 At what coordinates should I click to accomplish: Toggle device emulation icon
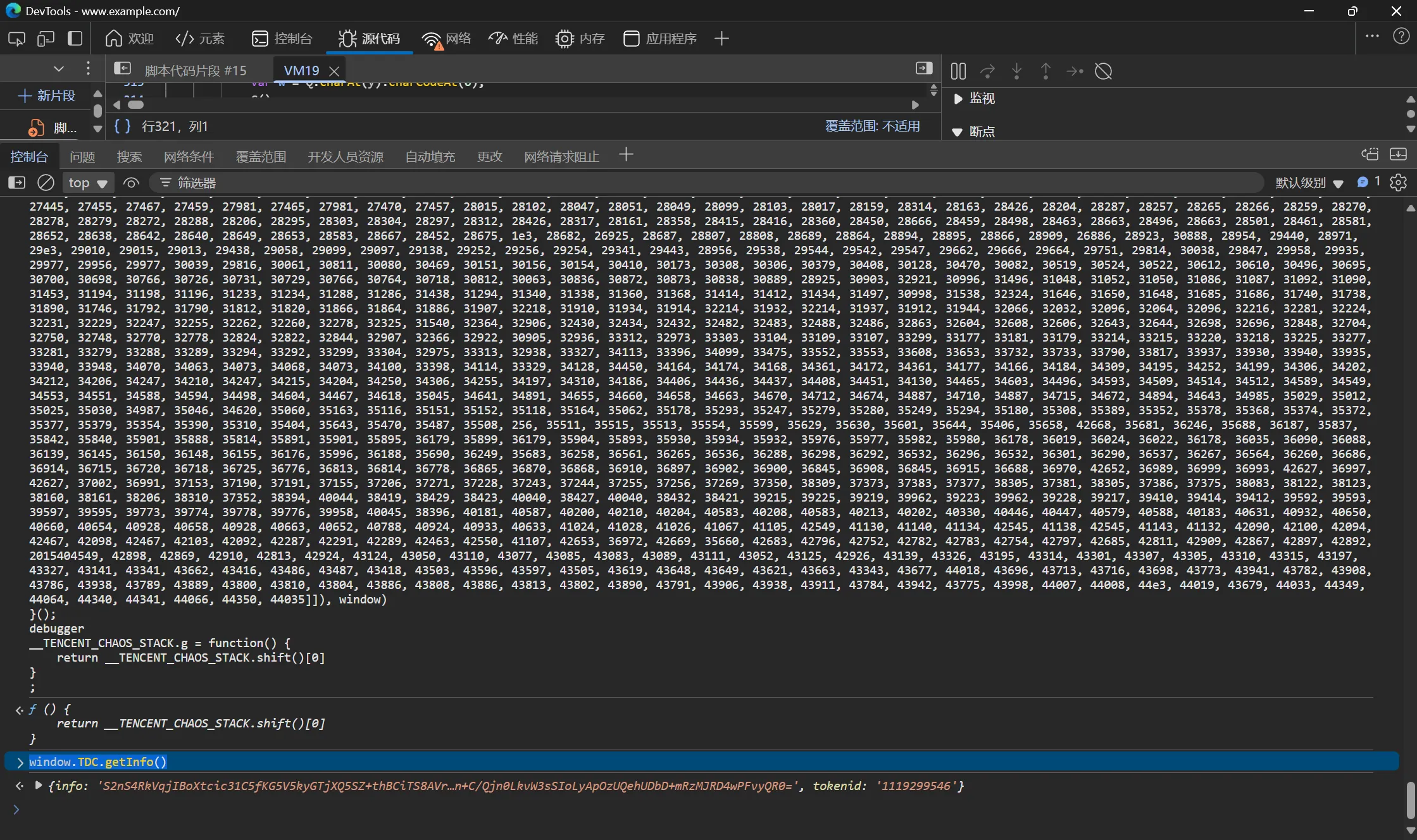[x=46, y=39]
